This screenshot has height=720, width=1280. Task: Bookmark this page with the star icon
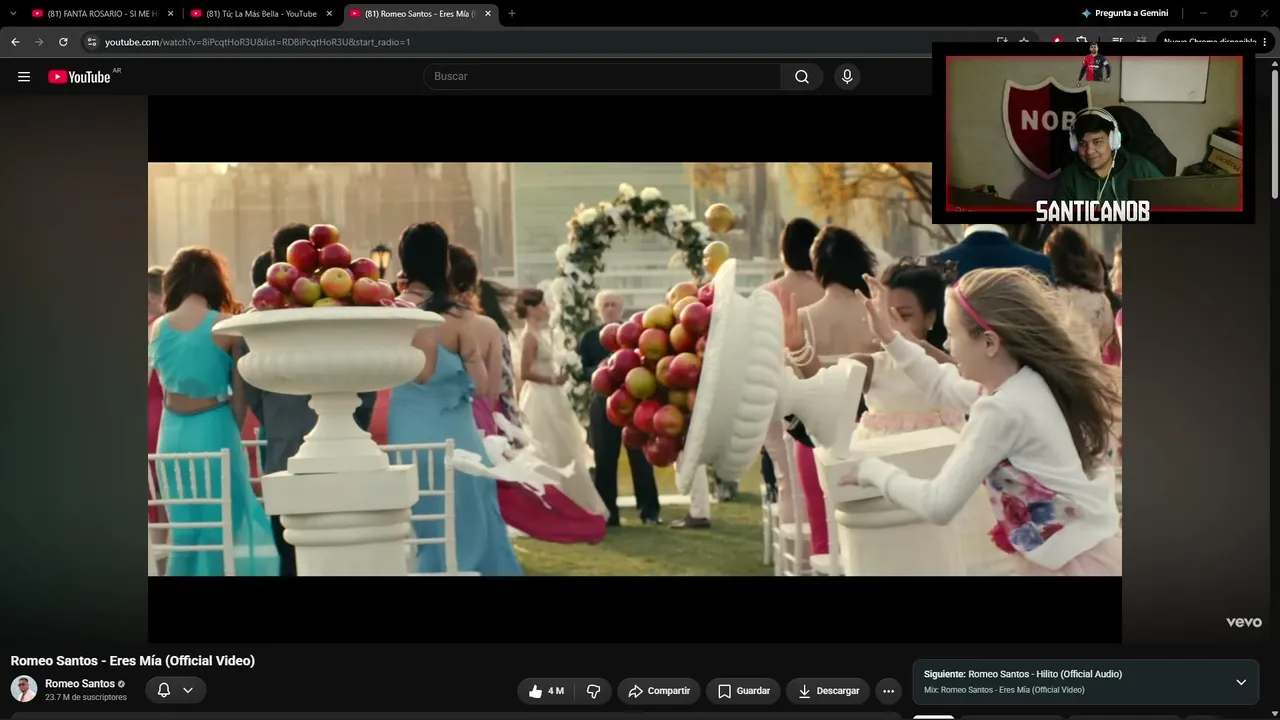pyautogui.click(x=1024, y=42)
